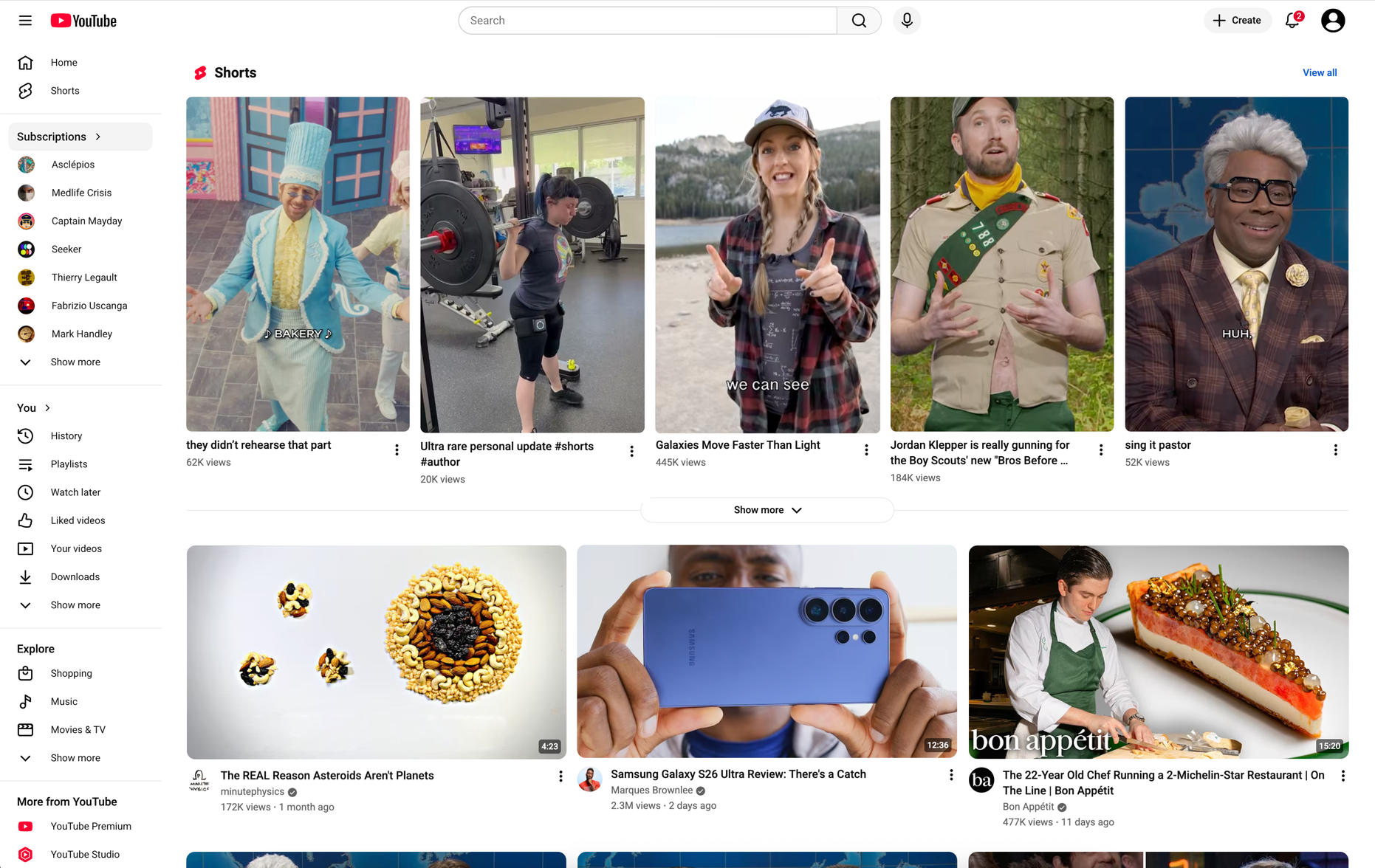The height and width of the screenshot is (868, 1375).
Task: Click the search magnifier button
Action: [859, 21]
